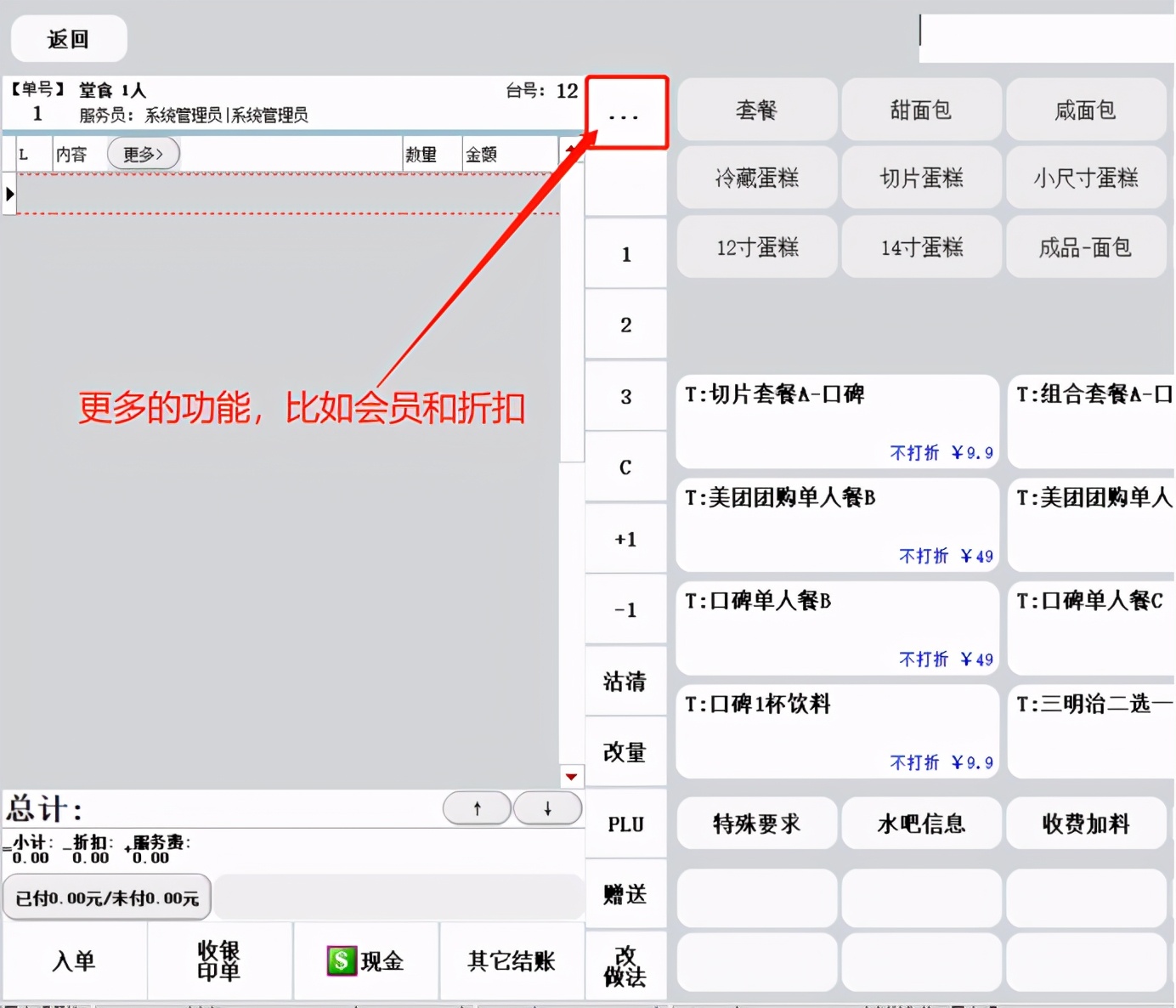
Task: Click the 返回 back button
Action: point(68,39)
